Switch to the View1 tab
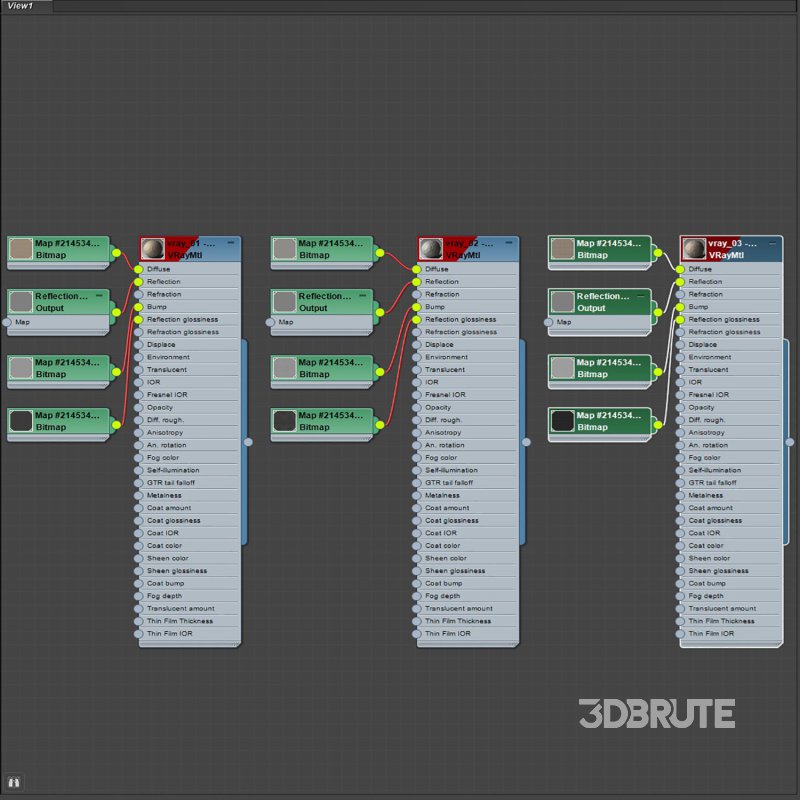800x800 pixels. [21, 6]
